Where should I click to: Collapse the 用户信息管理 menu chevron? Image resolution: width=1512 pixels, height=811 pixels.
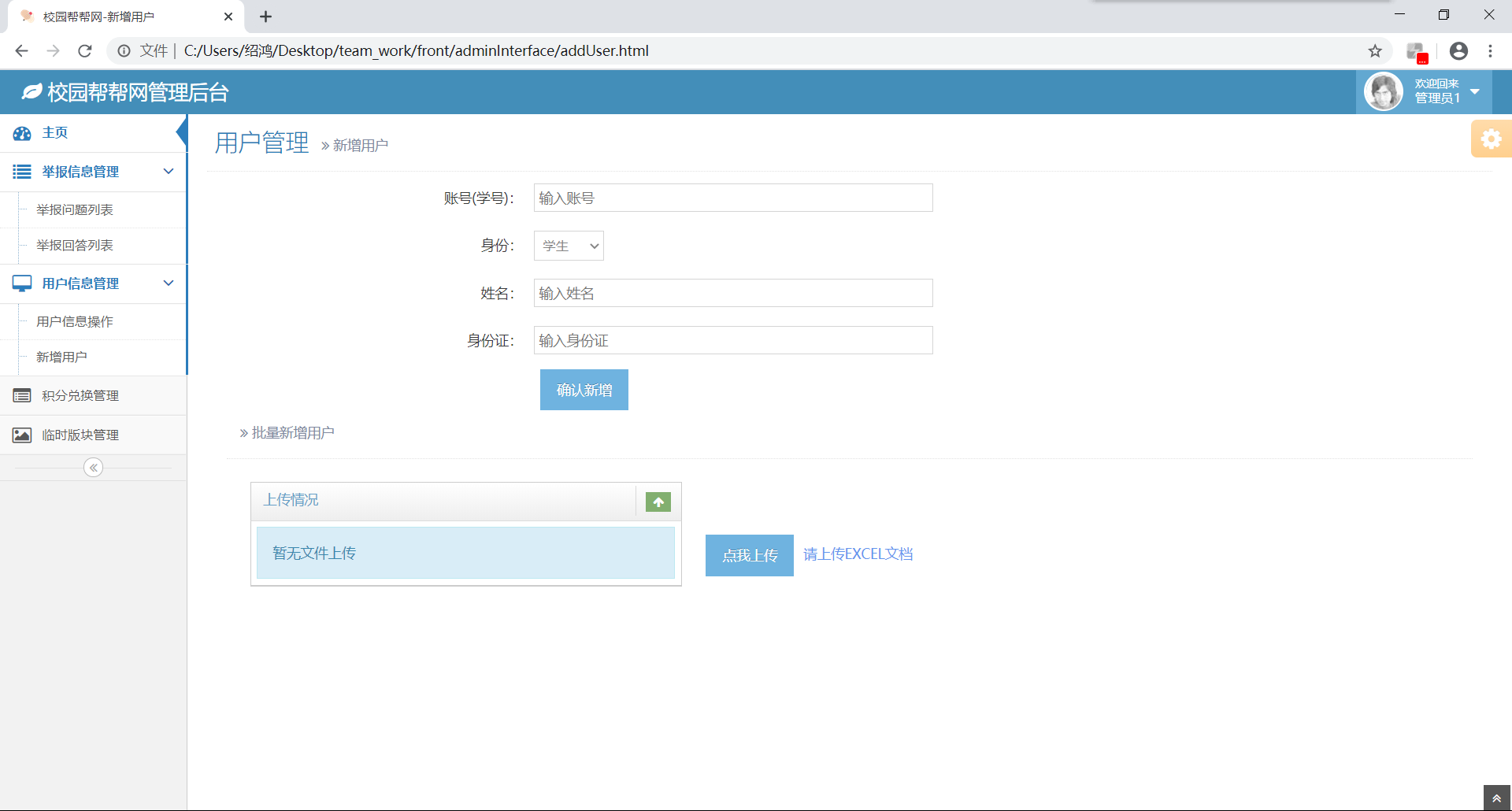tap(169, 283)
